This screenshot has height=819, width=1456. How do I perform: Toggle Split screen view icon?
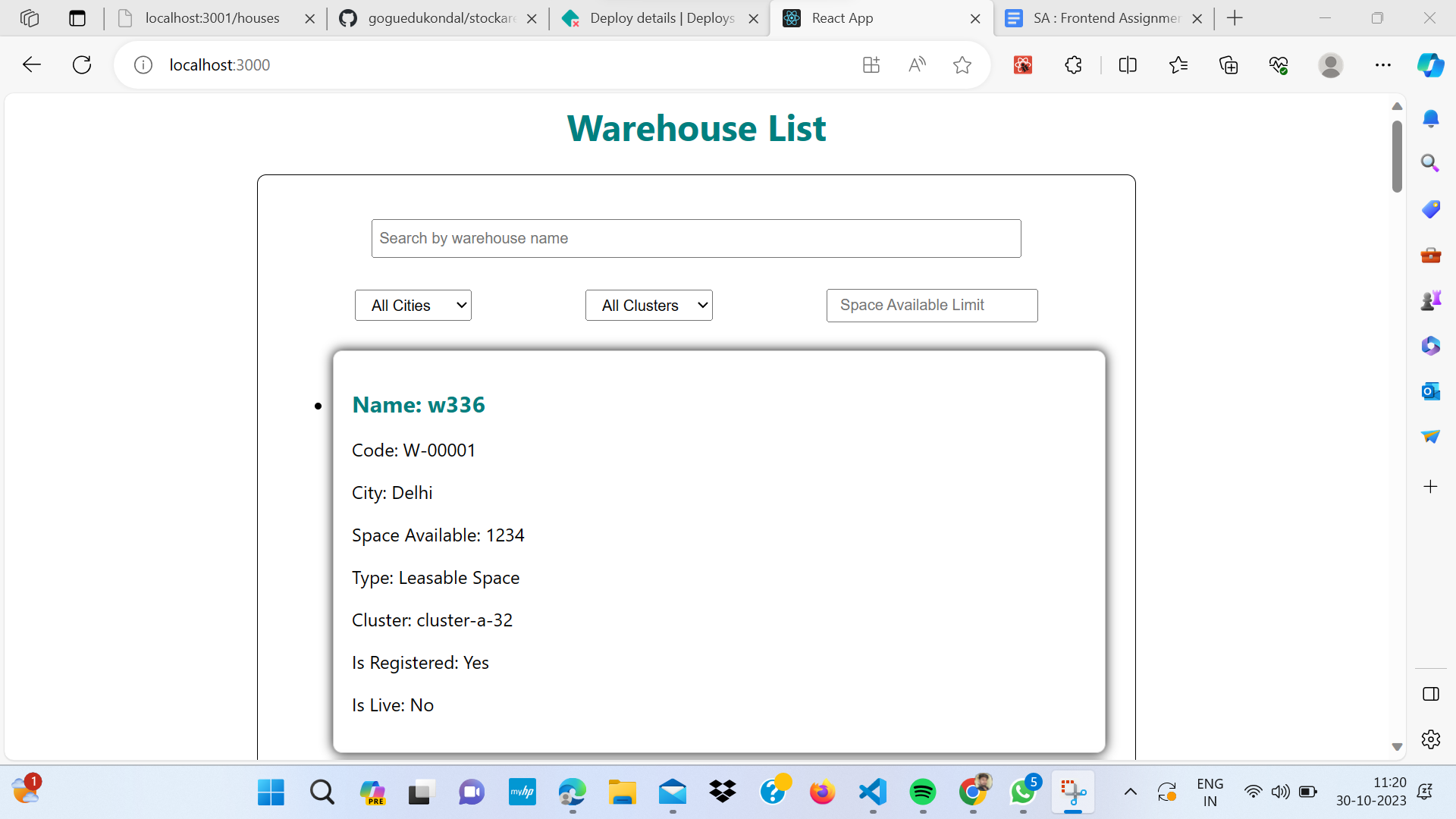(1128, 65)
